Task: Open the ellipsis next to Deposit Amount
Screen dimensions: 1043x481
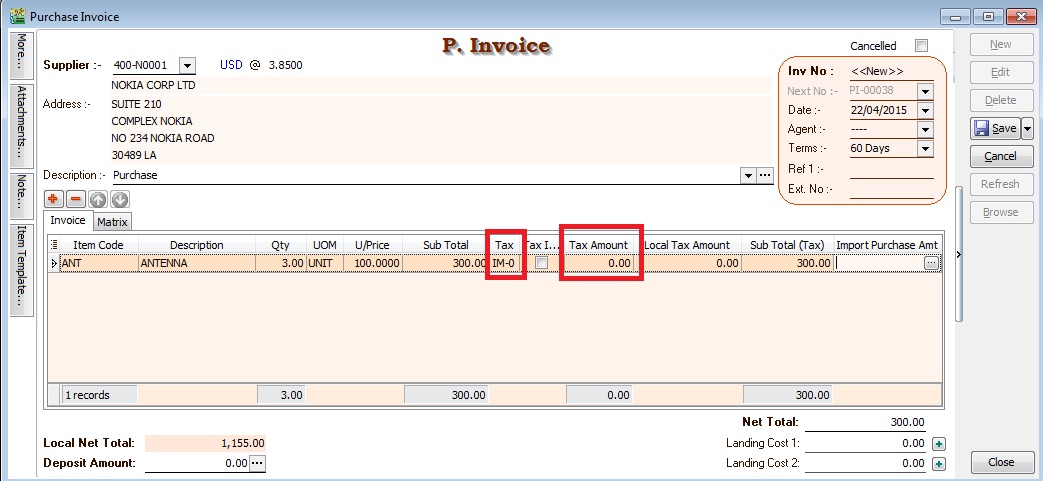Action: (x=257, y=463)
